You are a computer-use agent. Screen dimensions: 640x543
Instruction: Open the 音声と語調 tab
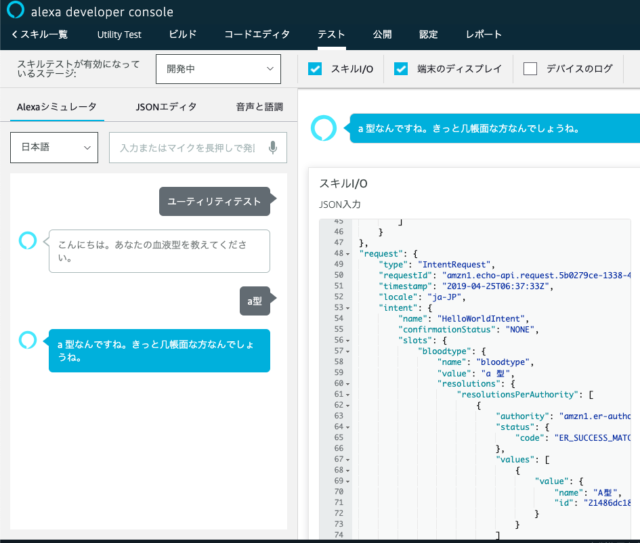[x=260, y=107]
